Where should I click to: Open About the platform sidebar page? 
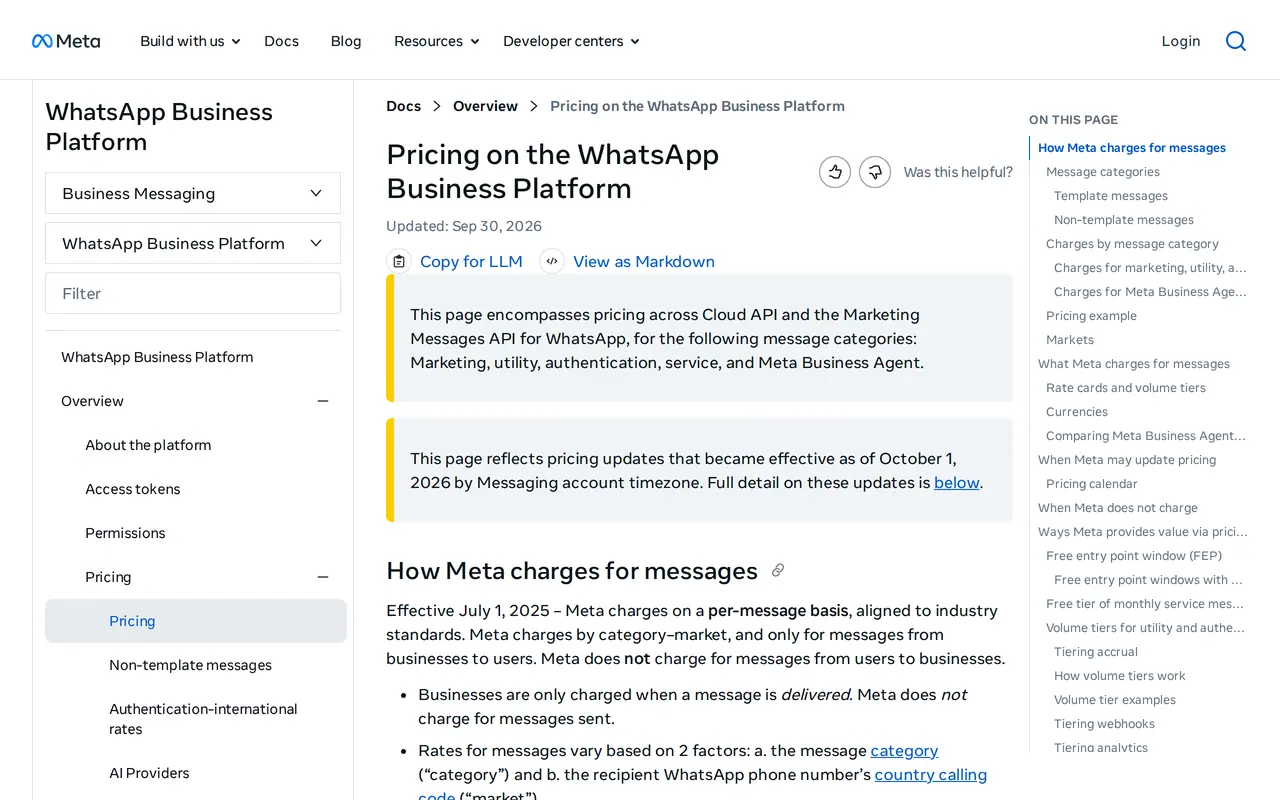point(148,445)
